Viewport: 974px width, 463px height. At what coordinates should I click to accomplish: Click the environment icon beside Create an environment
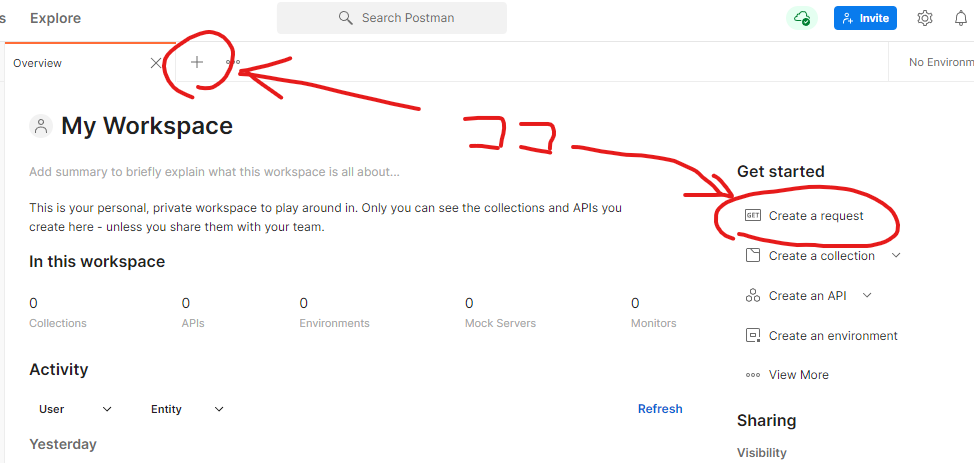tap(753, 336)
